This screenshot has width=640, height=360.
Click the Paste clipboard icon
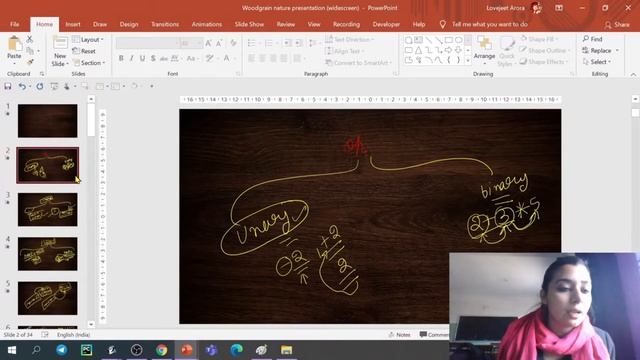click(14, 44)
